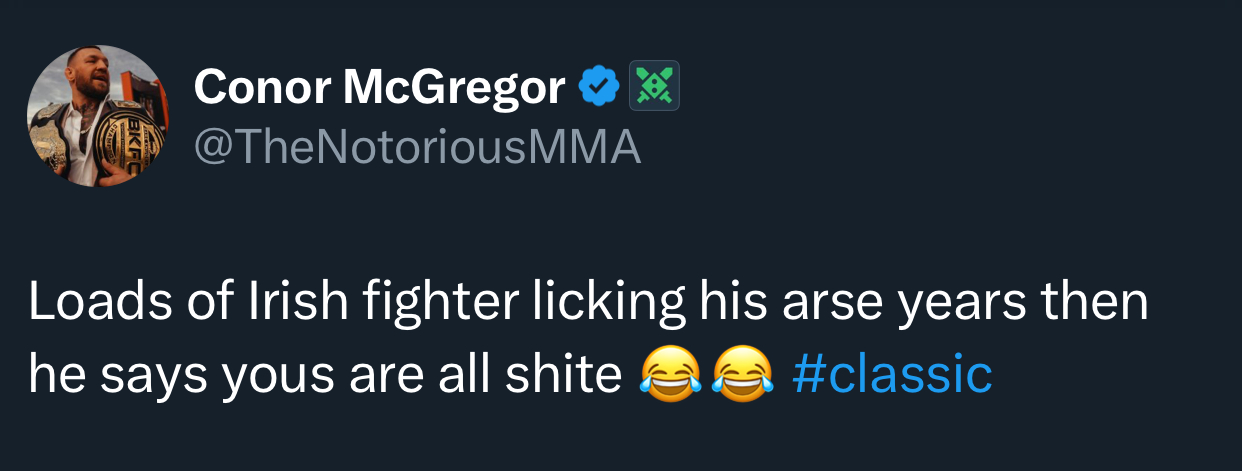Viewport: 1242px width, 471px height.
Task: Open the Conor McGregor display name
Action: point(379,88)
